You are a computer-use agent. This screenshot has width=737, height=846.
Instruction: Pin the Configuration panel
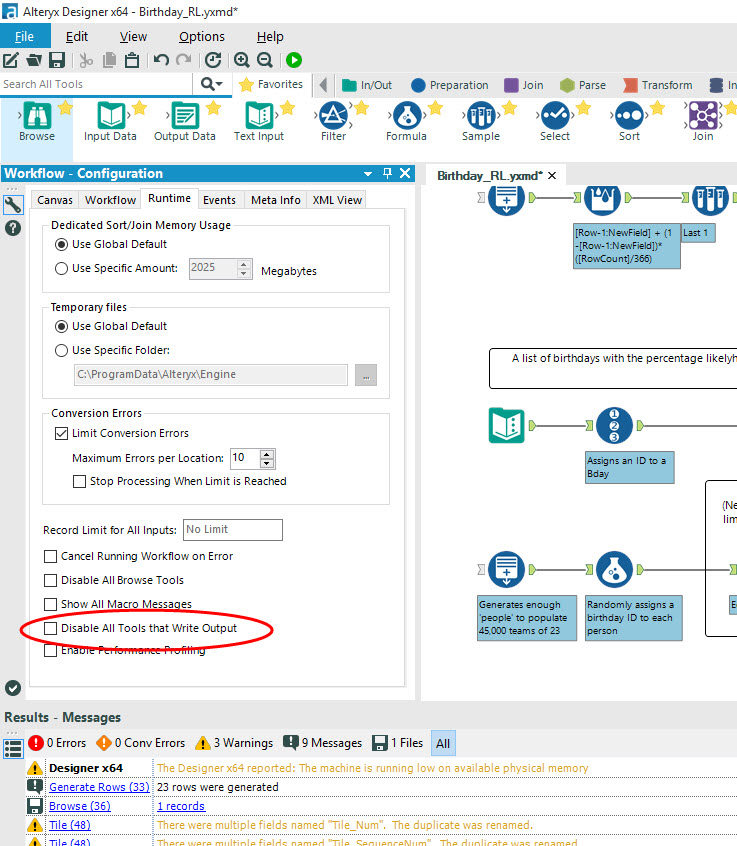click(387, 173)
